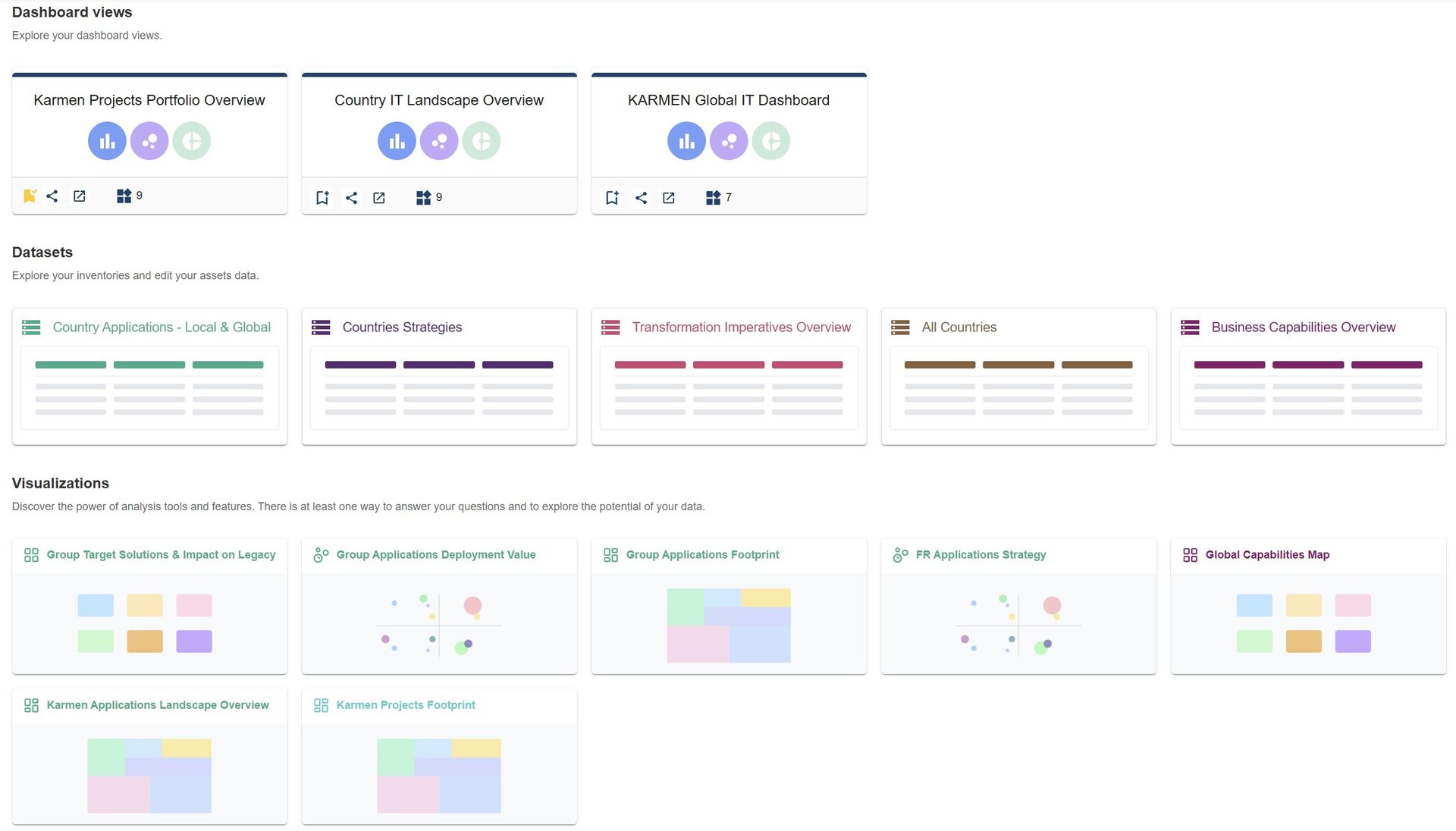Open Karmen Projects Portfolio Overview in new window

[80, 196]
